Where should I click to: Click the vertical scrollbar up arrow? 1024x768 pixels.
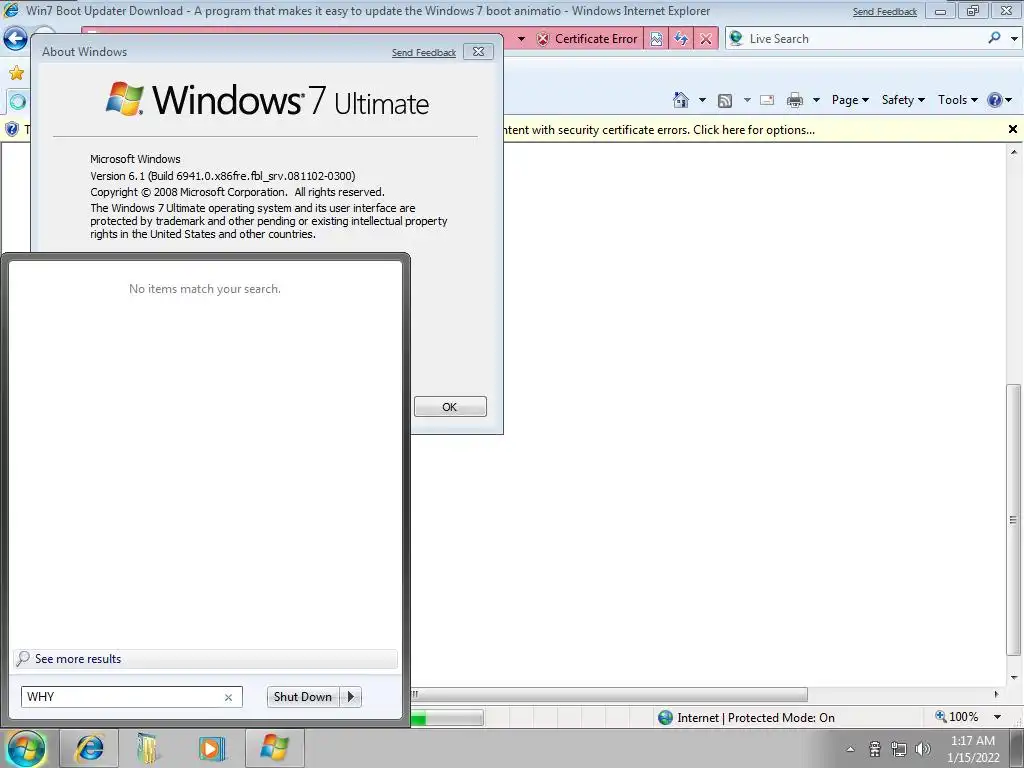tap(1013, 152)
